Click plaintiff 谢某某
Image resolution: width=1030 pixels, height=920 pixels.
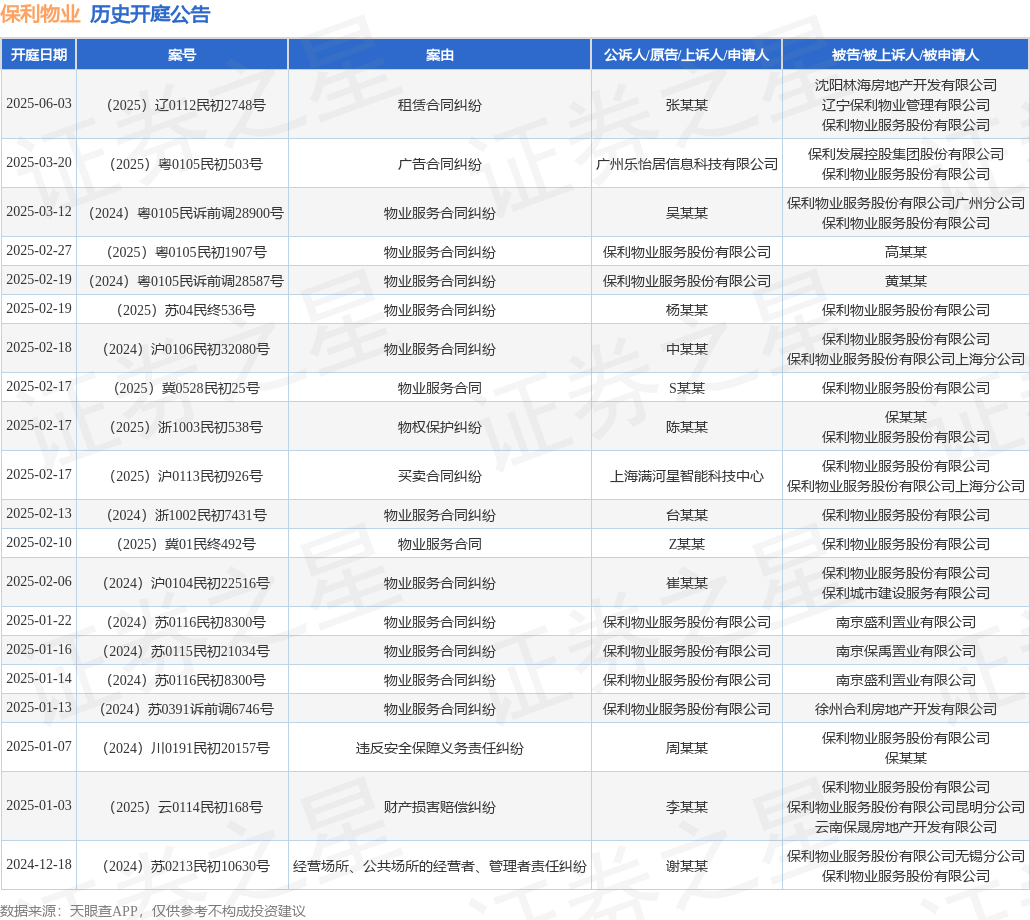click(686, 866)
